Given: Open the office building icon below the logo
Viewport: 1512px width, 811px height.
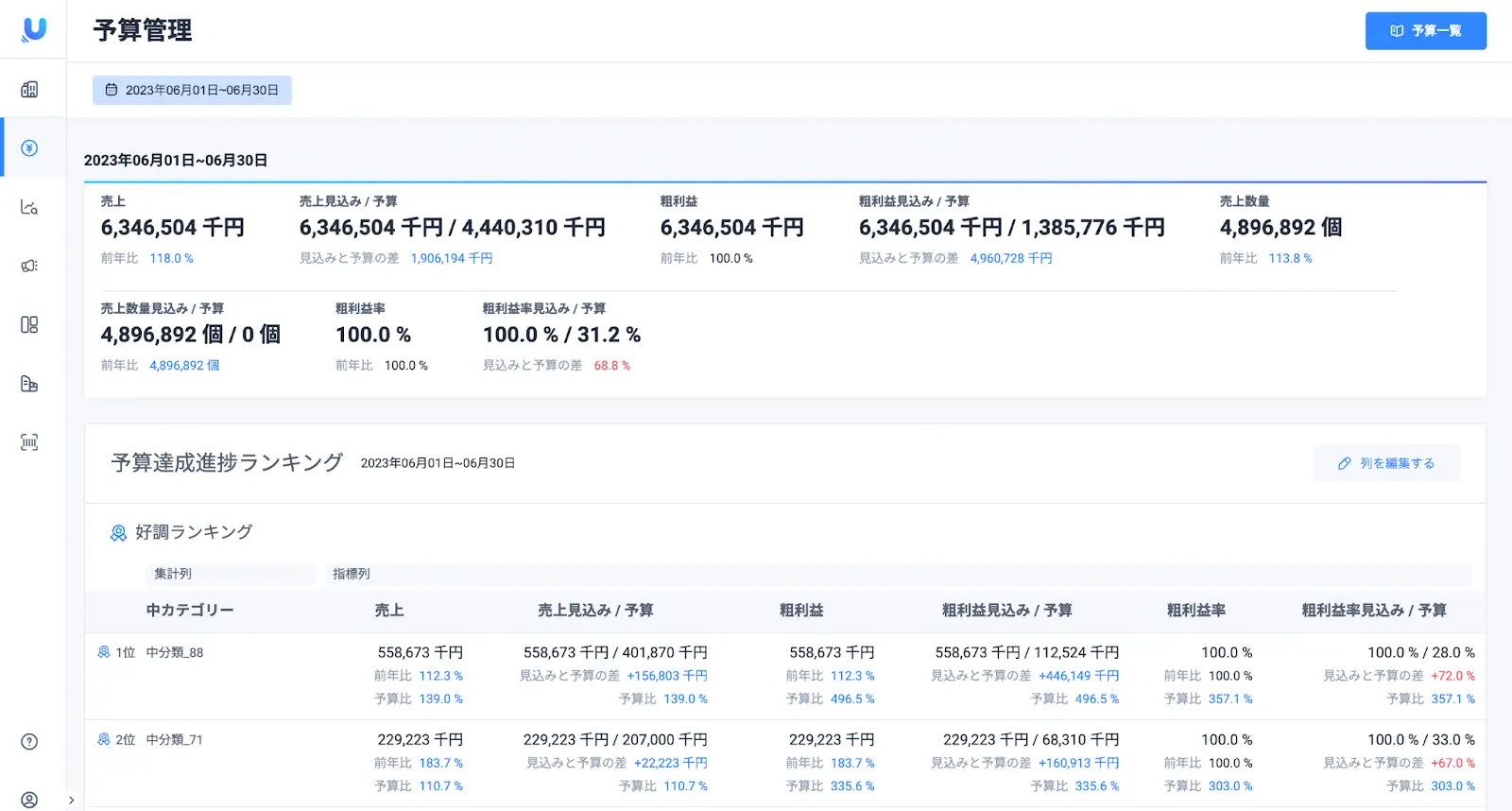Looking at the screenshot, I should pyautogui.click(x=29, y=89).
